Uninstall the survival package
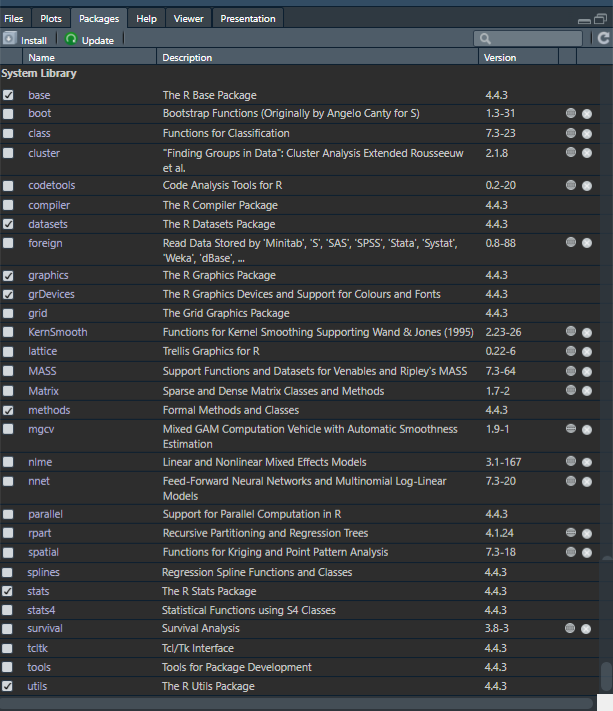 pos(587,629)
